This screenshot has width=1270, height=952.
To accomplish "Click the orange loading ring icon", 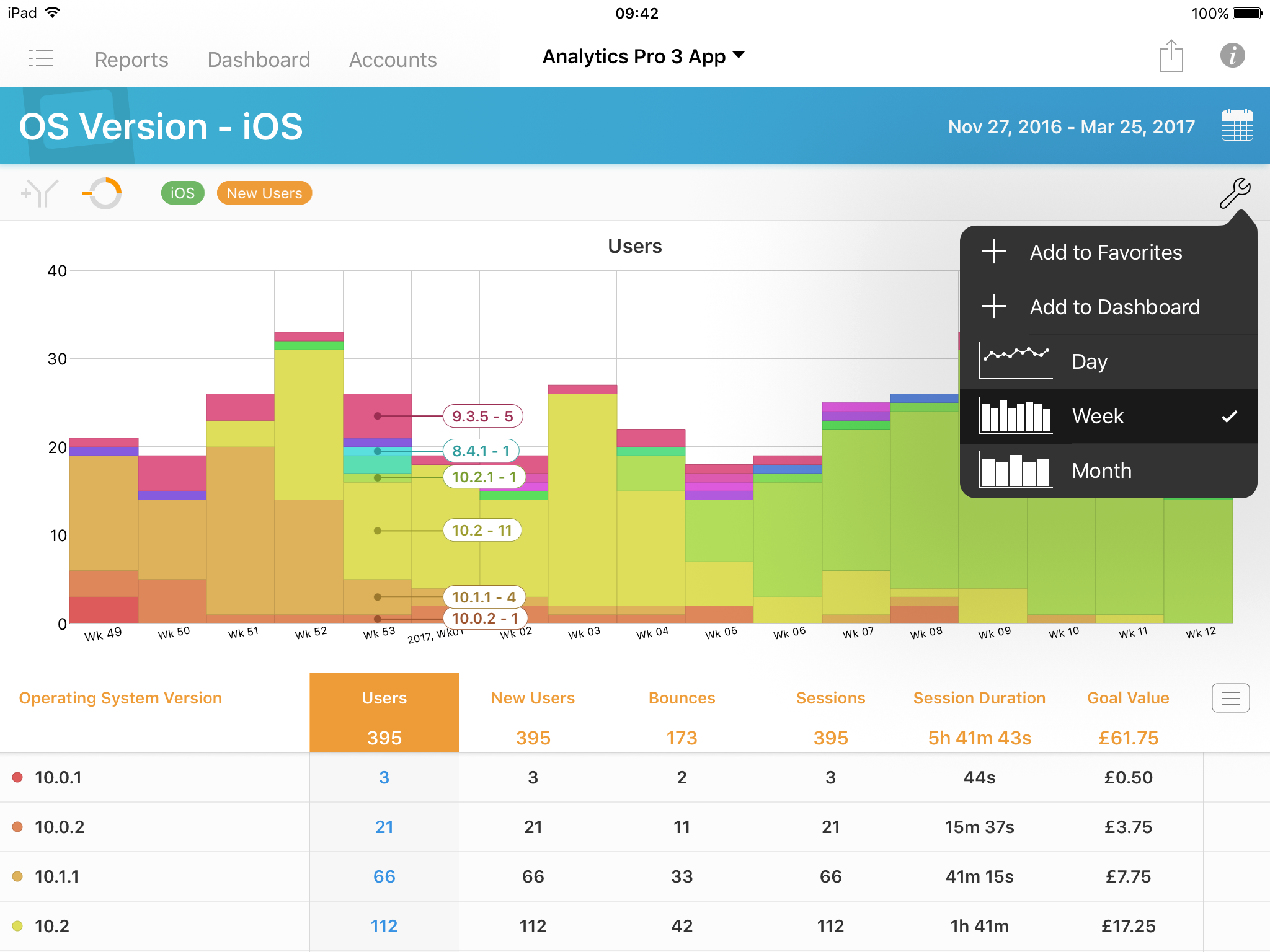I will click(x=103, y=193).
